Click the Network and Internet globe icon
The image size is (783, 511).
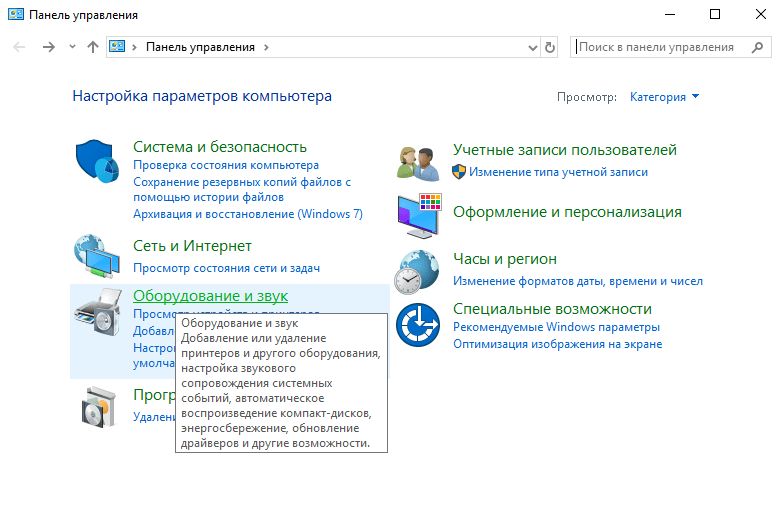(x=98, y=256)
